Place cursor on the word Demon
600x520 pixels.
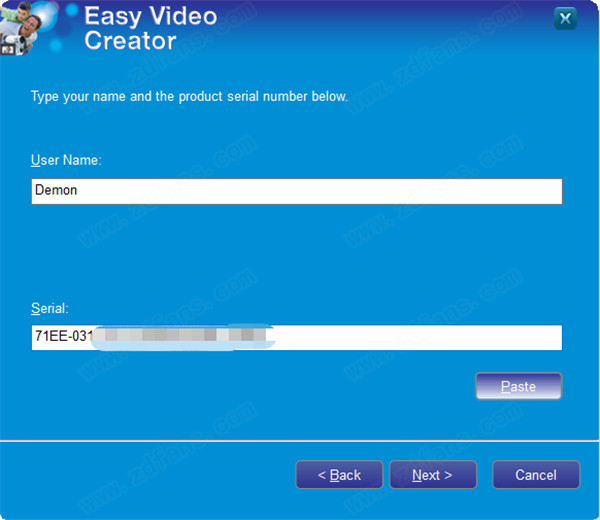[x=56, y=190]
